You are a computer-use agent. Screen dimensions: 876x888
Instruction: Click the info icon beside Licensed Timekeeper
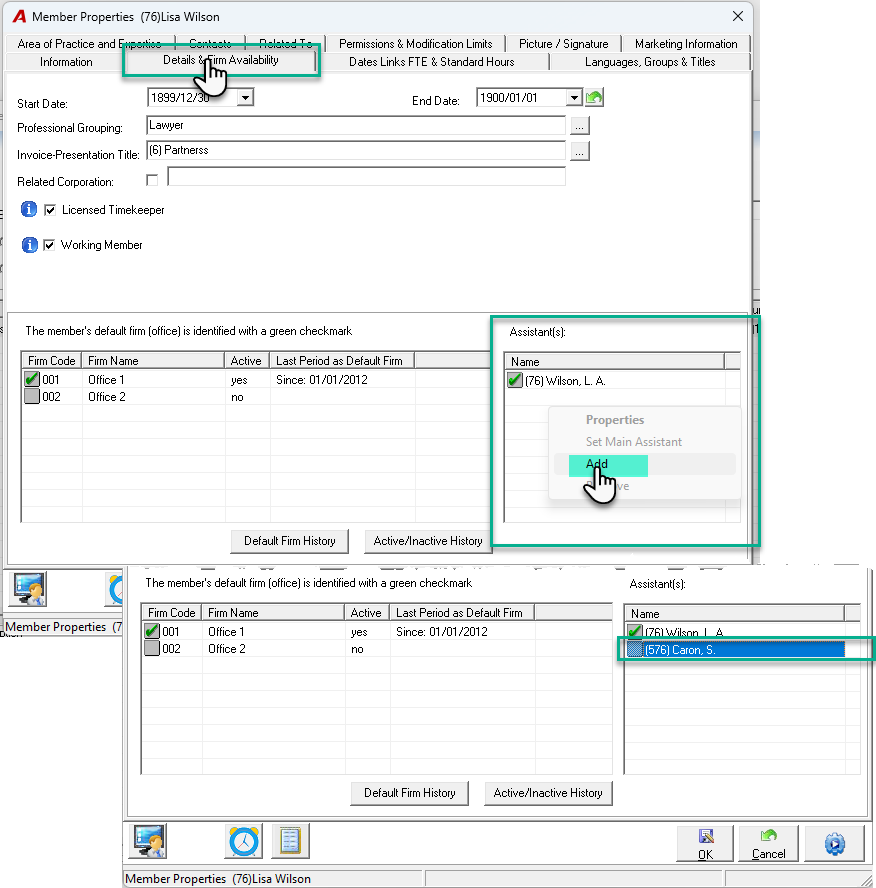coord(29,210)
